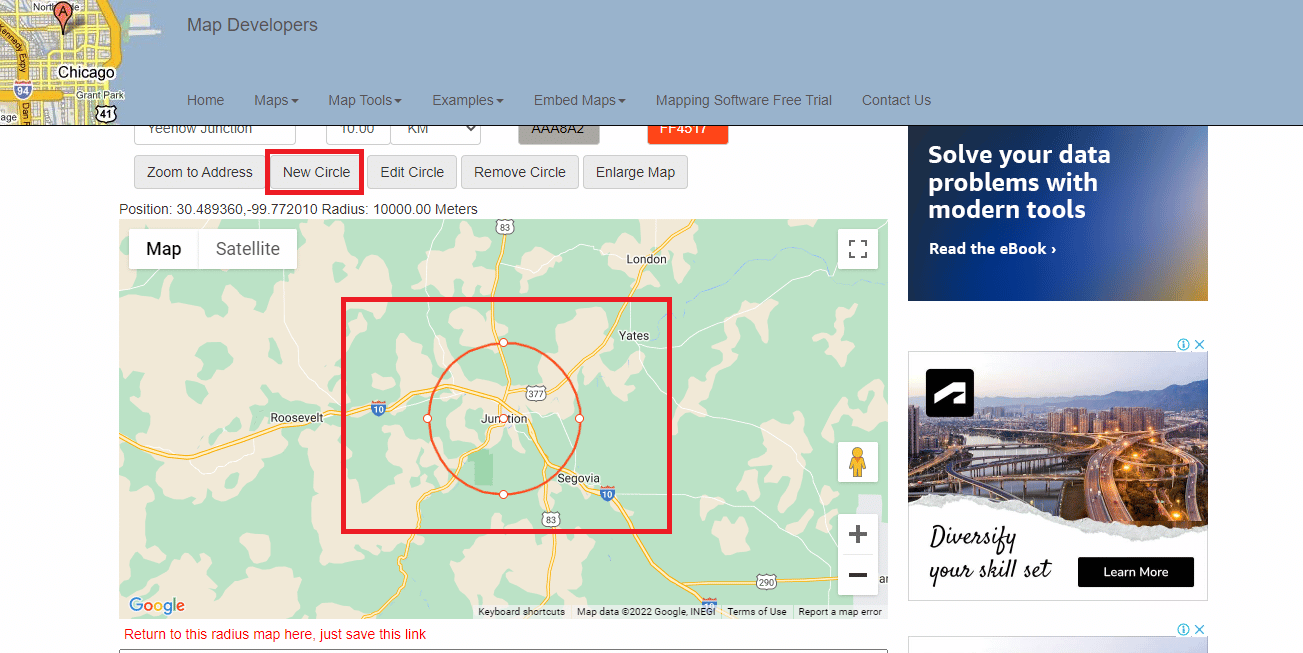Expand the Embed Maps menu
Screen dimensions: 1303x653
[x=580, y=100]
